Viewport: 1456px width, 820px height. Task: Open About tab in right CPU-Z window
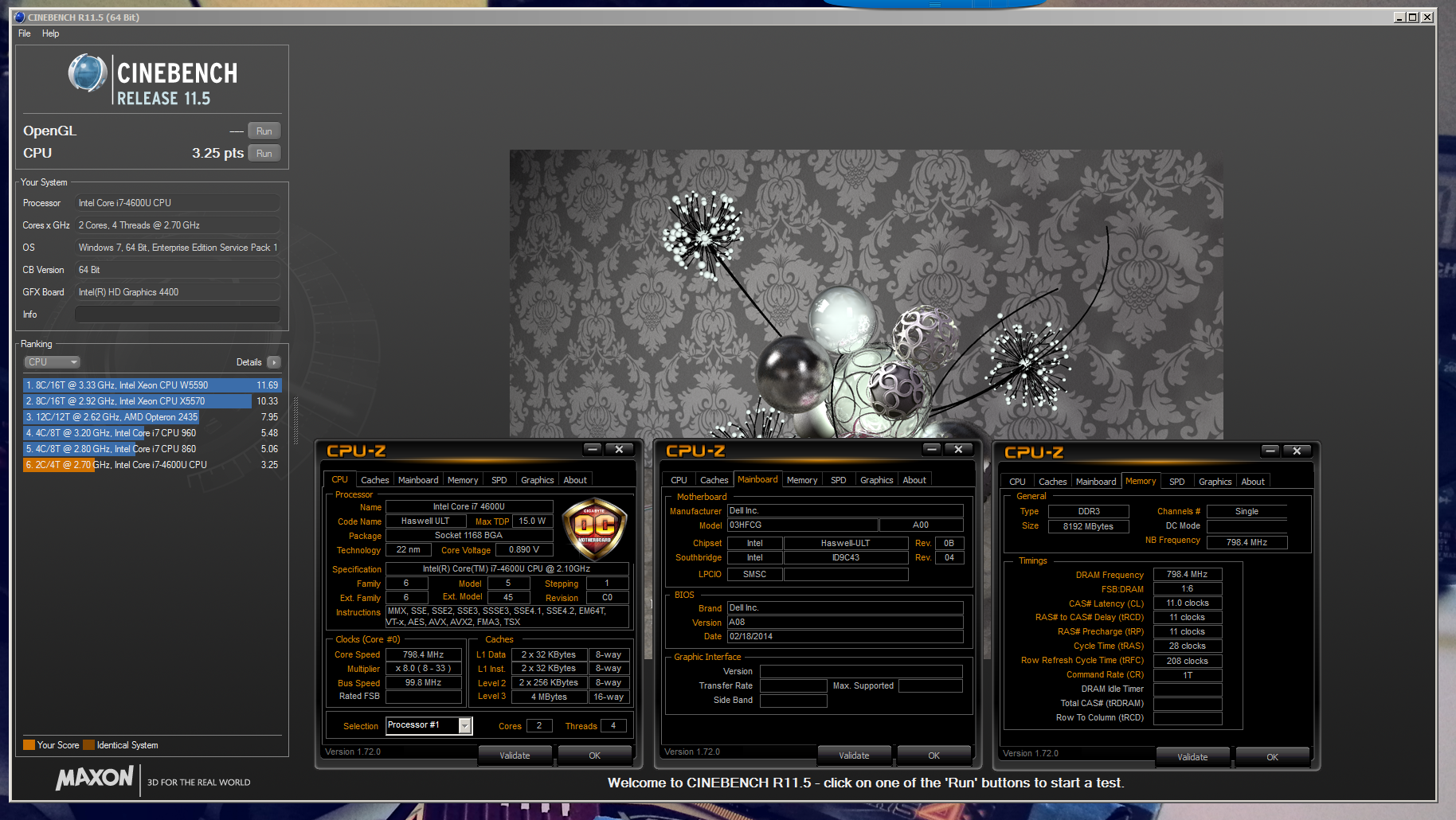pyautogui.click(x=1253, y=482)
